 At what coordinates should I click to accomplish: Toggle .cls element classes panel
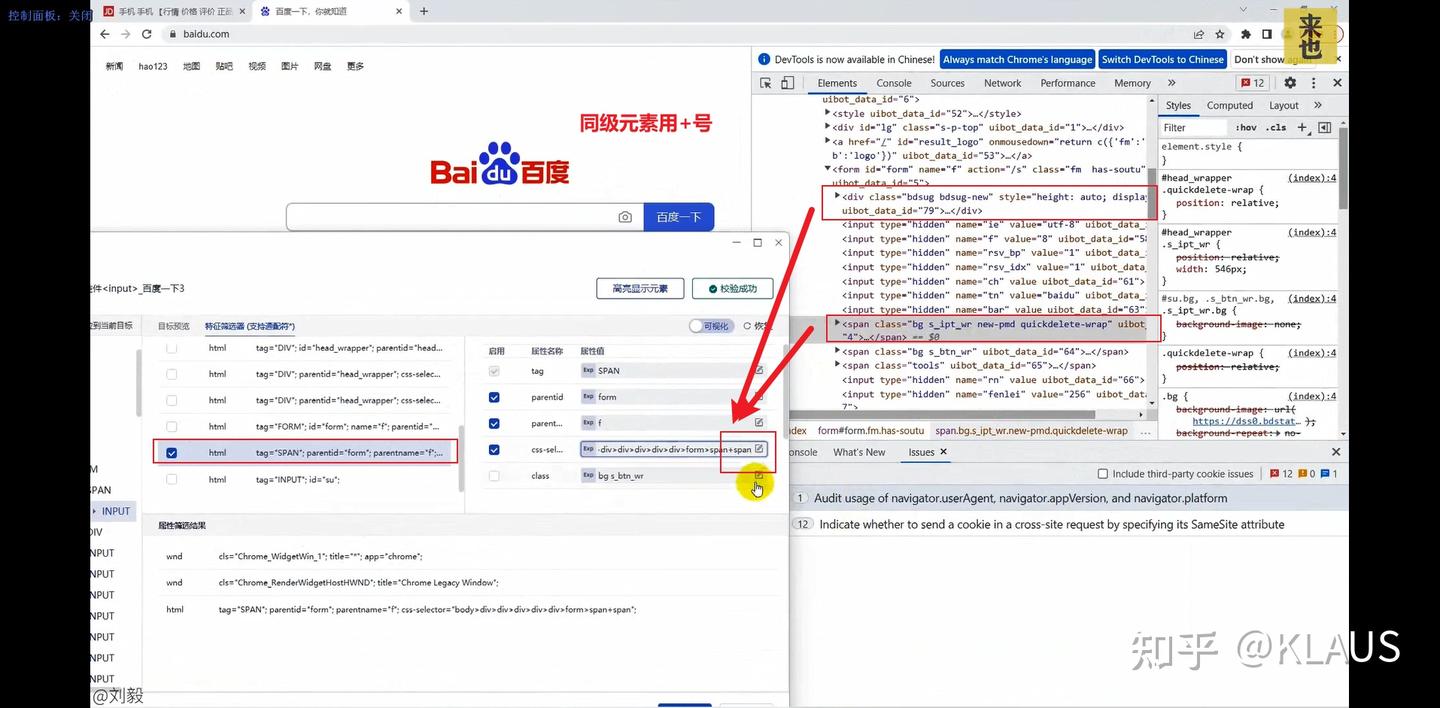point(1276,128)
